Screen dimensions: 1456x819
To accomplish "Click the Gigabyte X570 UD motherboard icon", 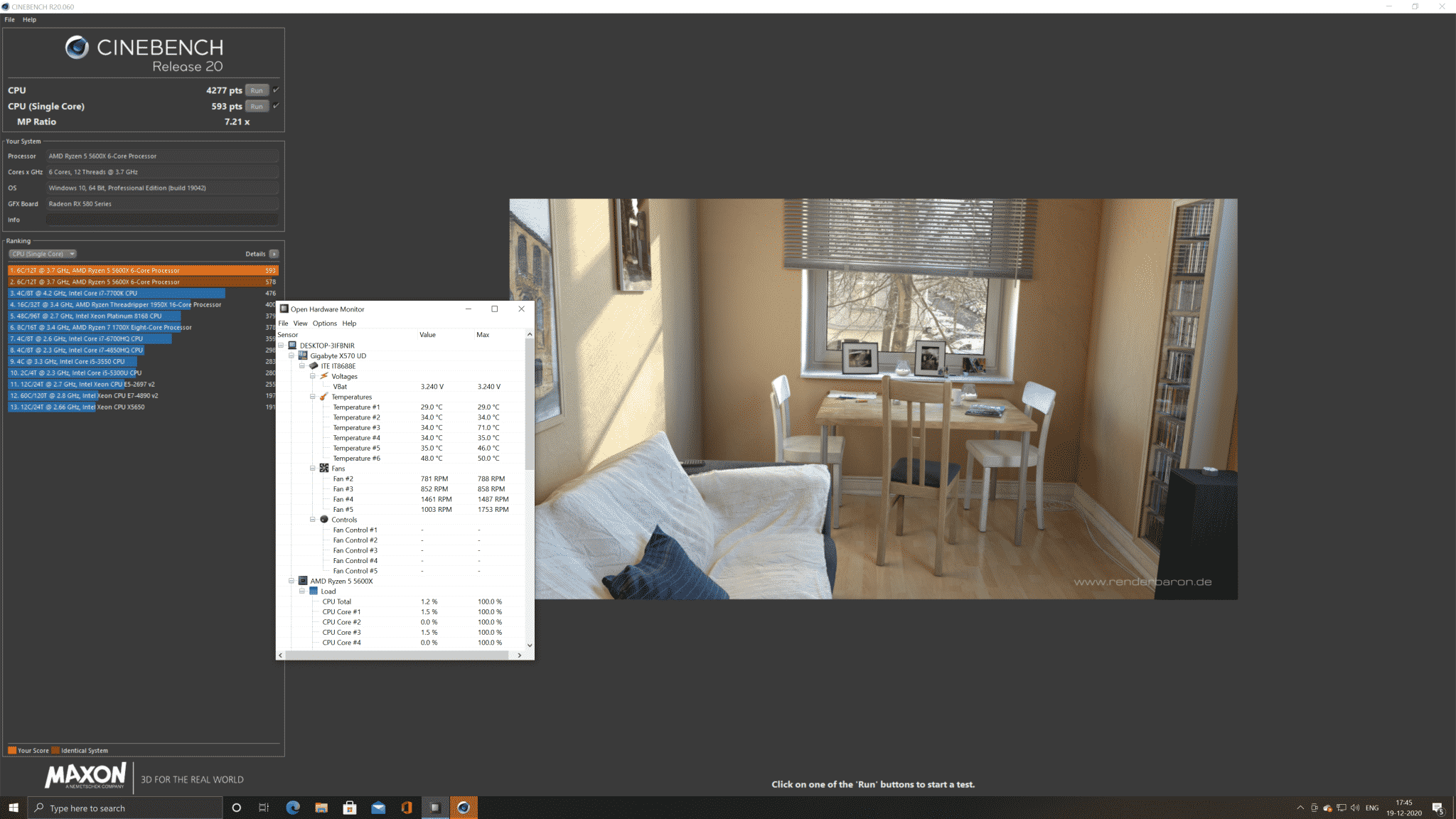I will [303, 355].
